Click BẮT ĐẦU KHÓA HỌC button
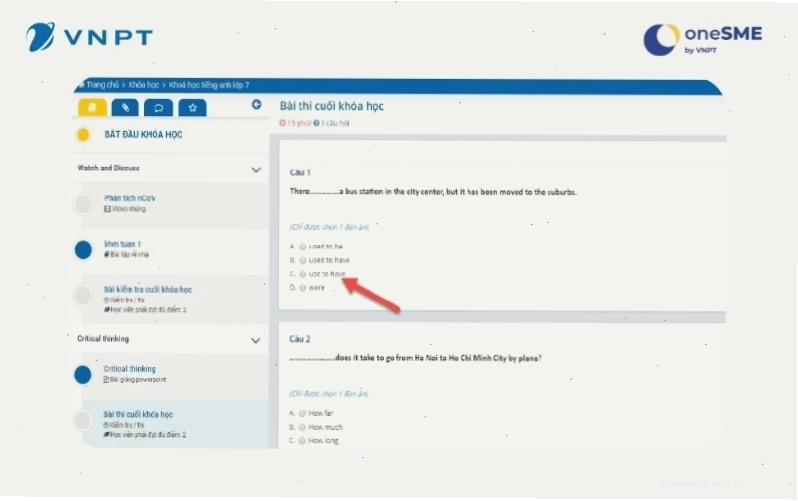This screenshot has width=798, height=501. pyautogui.click(x=143, y=134)
